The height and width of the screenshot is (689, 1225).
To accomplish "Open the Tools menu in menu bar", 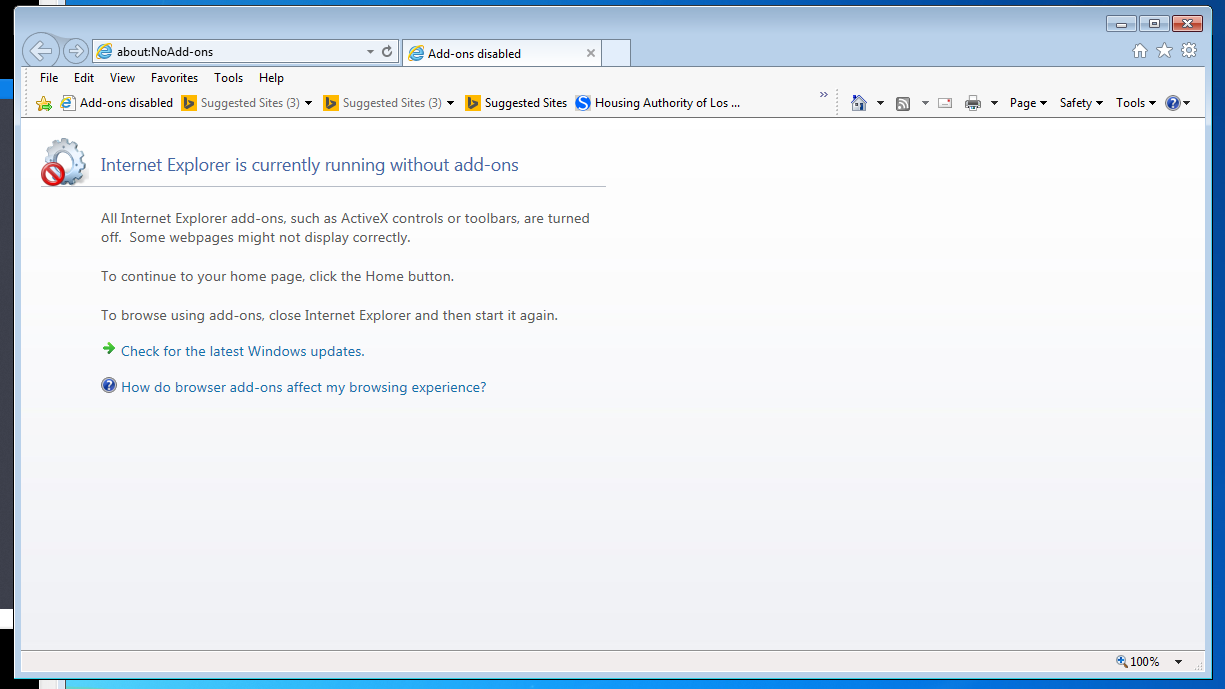I will 228,78.
